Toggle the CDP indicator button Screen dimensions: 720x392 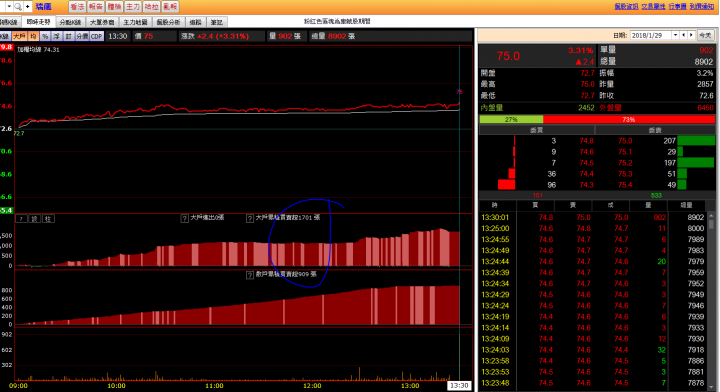pos(96,36)
